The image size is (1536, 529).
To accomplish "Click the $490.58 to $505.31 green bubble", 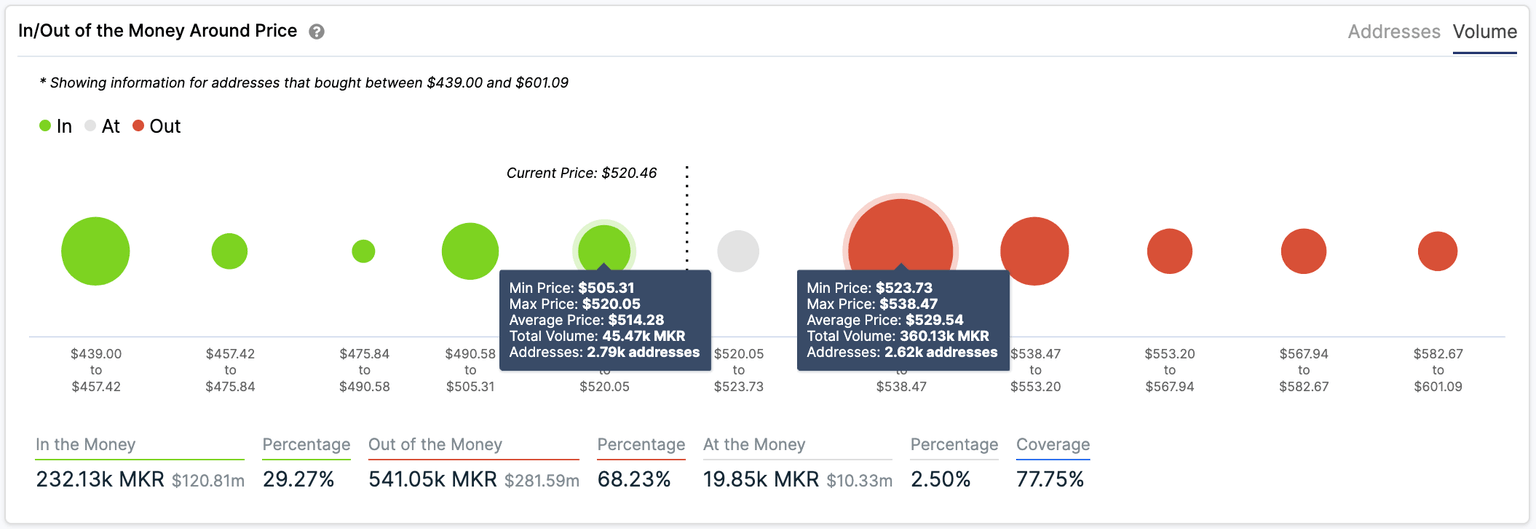I will click(470, 251).
